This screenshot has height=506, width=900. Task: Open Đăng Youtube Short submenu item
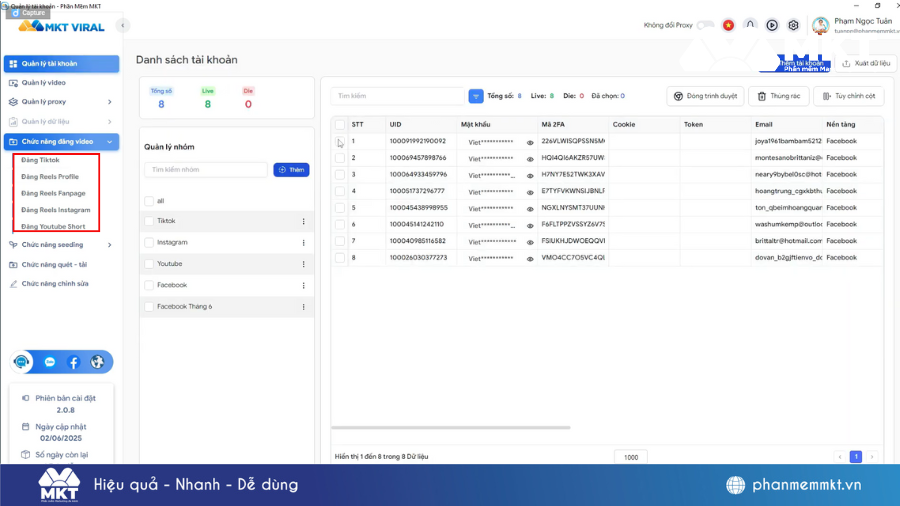53,227
